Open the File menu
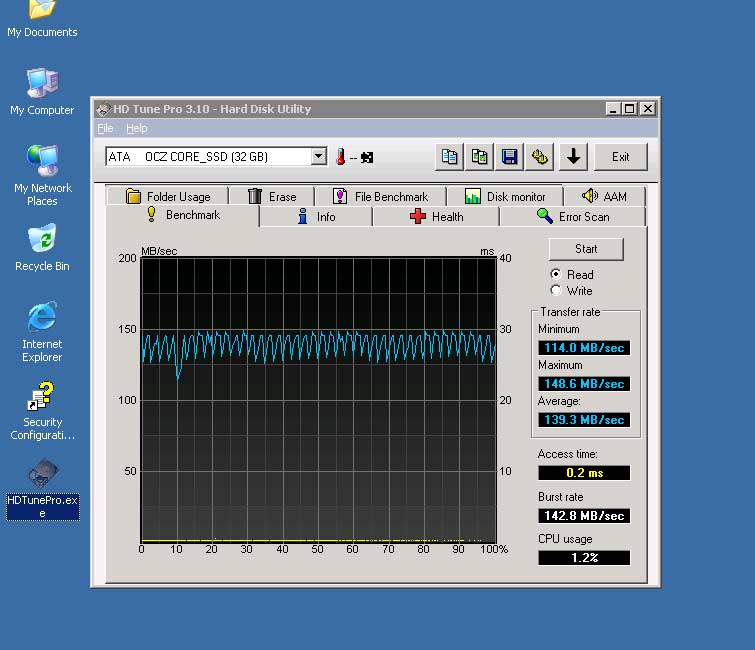The image size is (755, 650). pos(105,128)
